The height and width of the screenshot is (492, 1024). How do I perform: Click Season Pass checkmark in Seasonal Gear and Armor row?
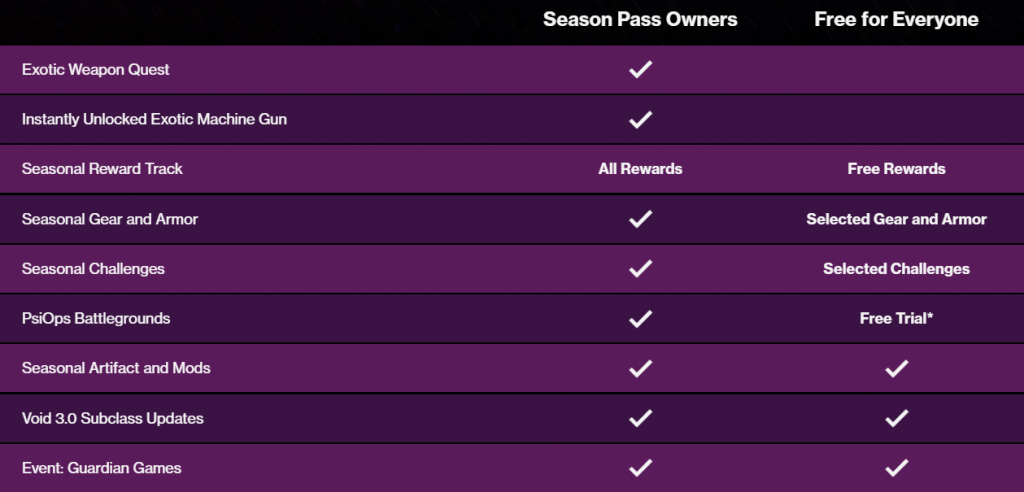point(640,219)
